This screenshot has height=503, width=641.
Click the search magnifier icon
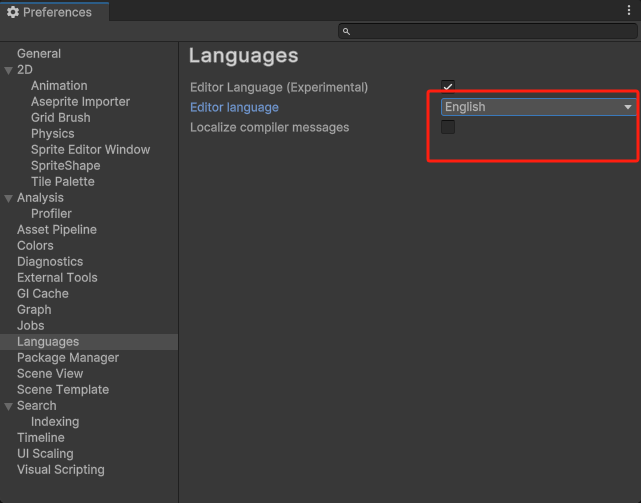[x=346, y=32]
